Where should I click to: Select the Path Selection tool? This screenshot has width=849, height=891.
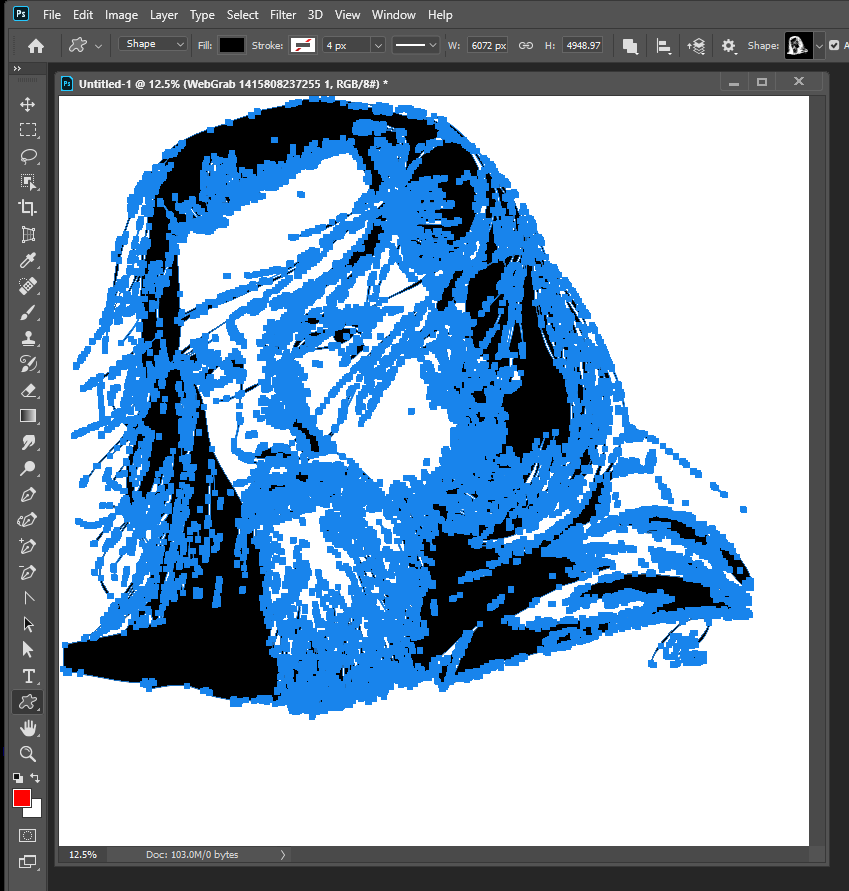(27, 624)
